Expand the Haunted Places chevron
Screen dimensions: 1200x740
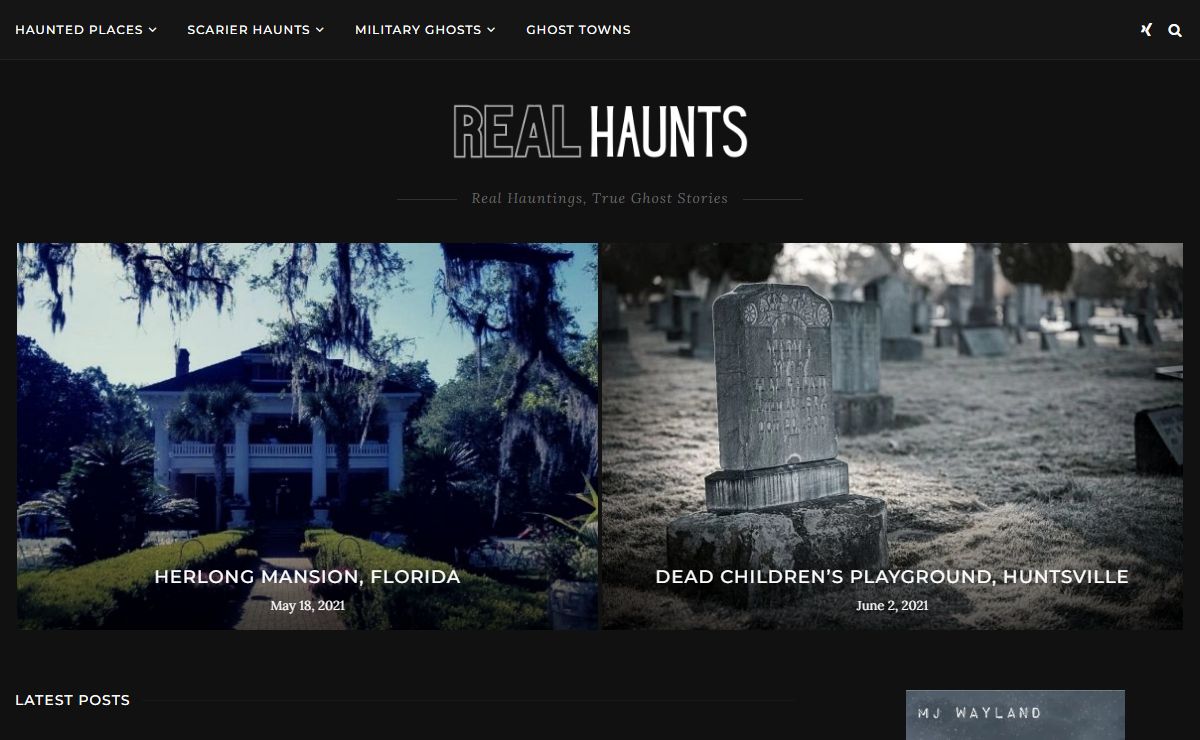point(153,30)
